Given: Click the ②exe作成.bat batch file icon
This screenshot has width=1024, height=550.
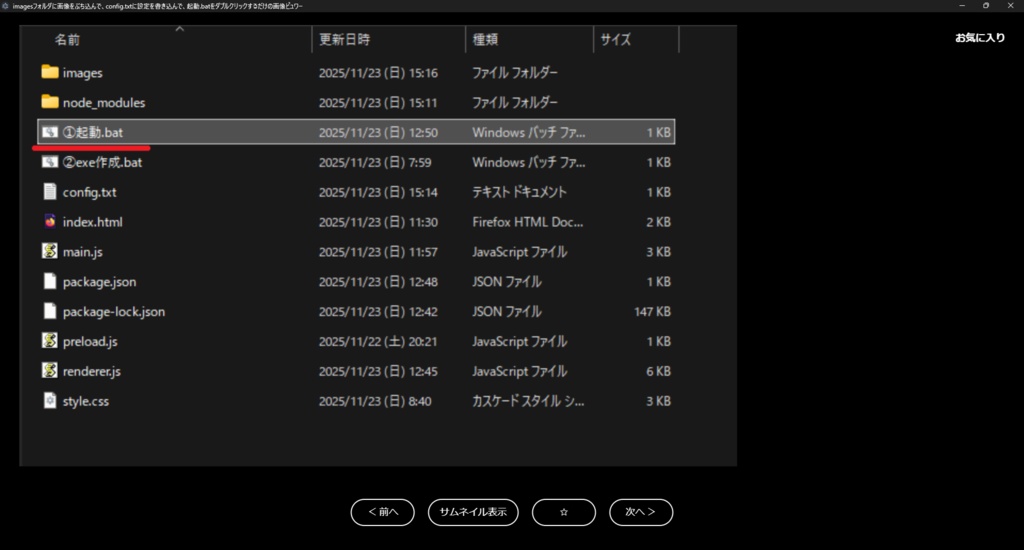Looking at the screenshot, I should pyautogui.click(x=50, y=162).
